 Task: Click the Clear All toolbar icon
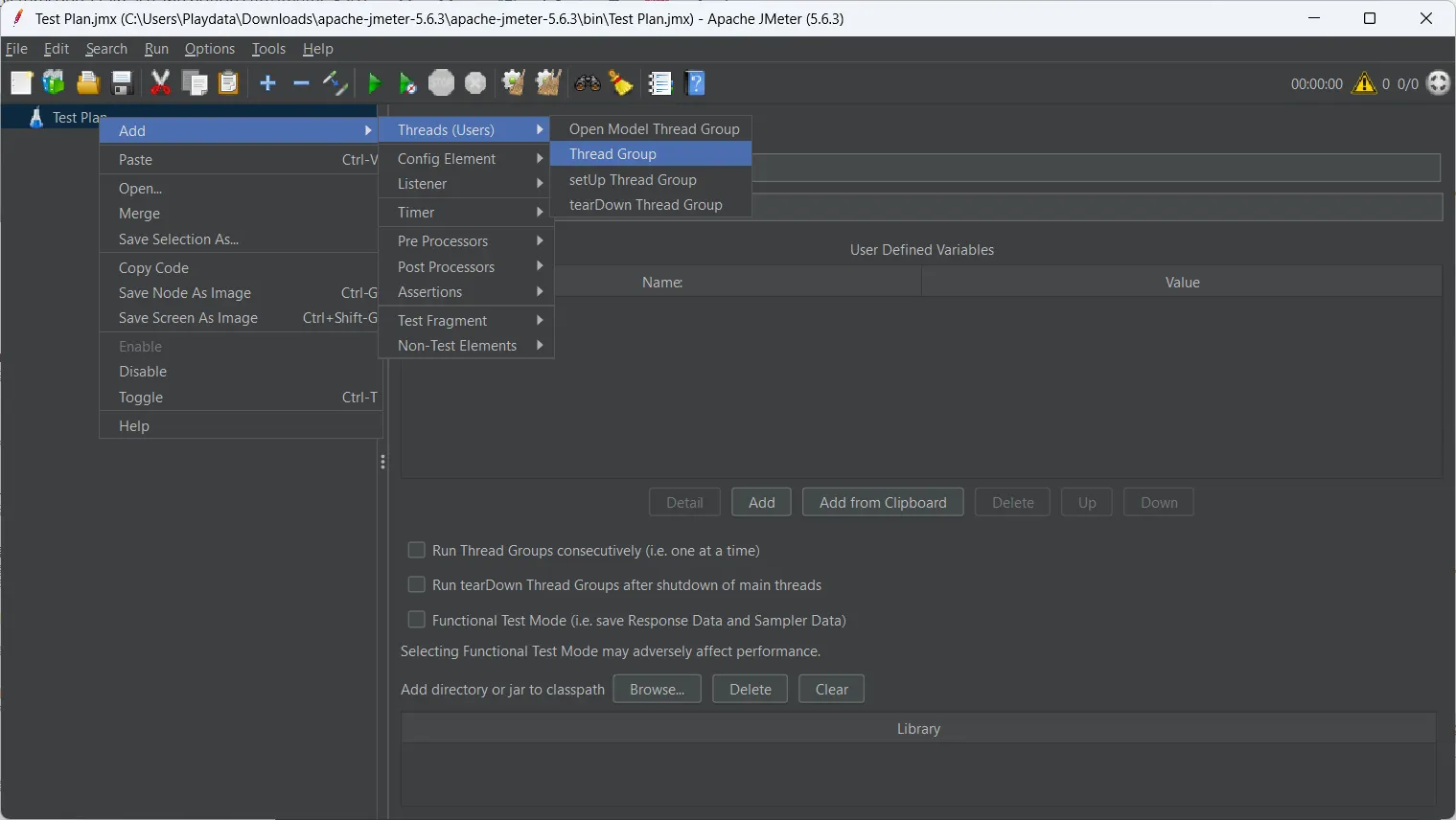click(x=548, y=83)
